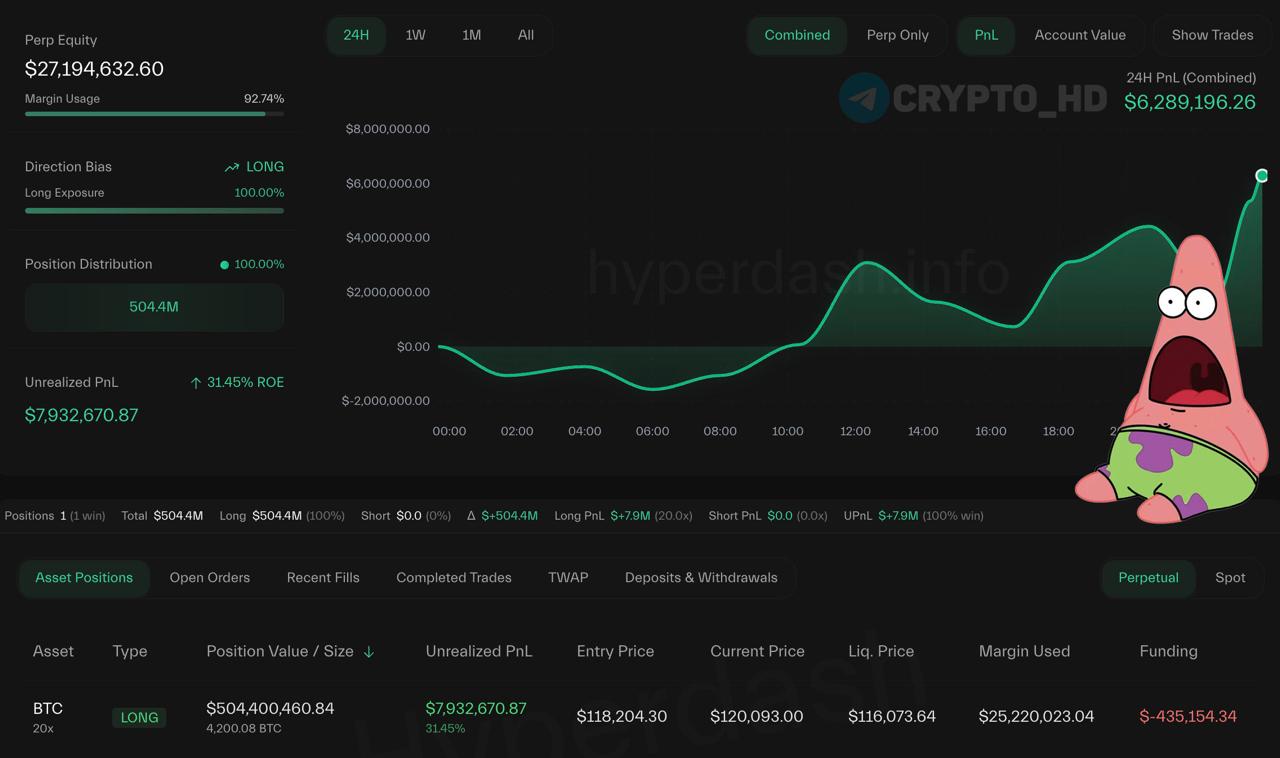Click the sort arrow beside Position Value / Size
The image size is (1280, 758).
coord(369,652)
